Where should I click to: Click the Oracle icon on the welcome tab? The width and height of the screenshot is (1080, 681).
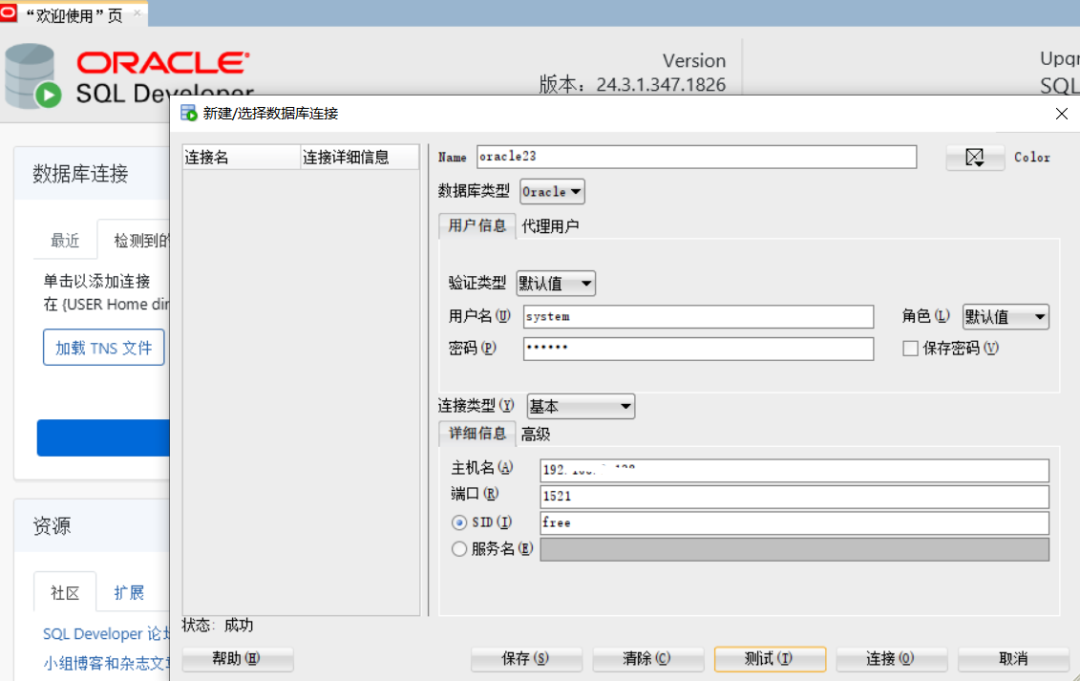pyautogui.click(x=8, y=14)
